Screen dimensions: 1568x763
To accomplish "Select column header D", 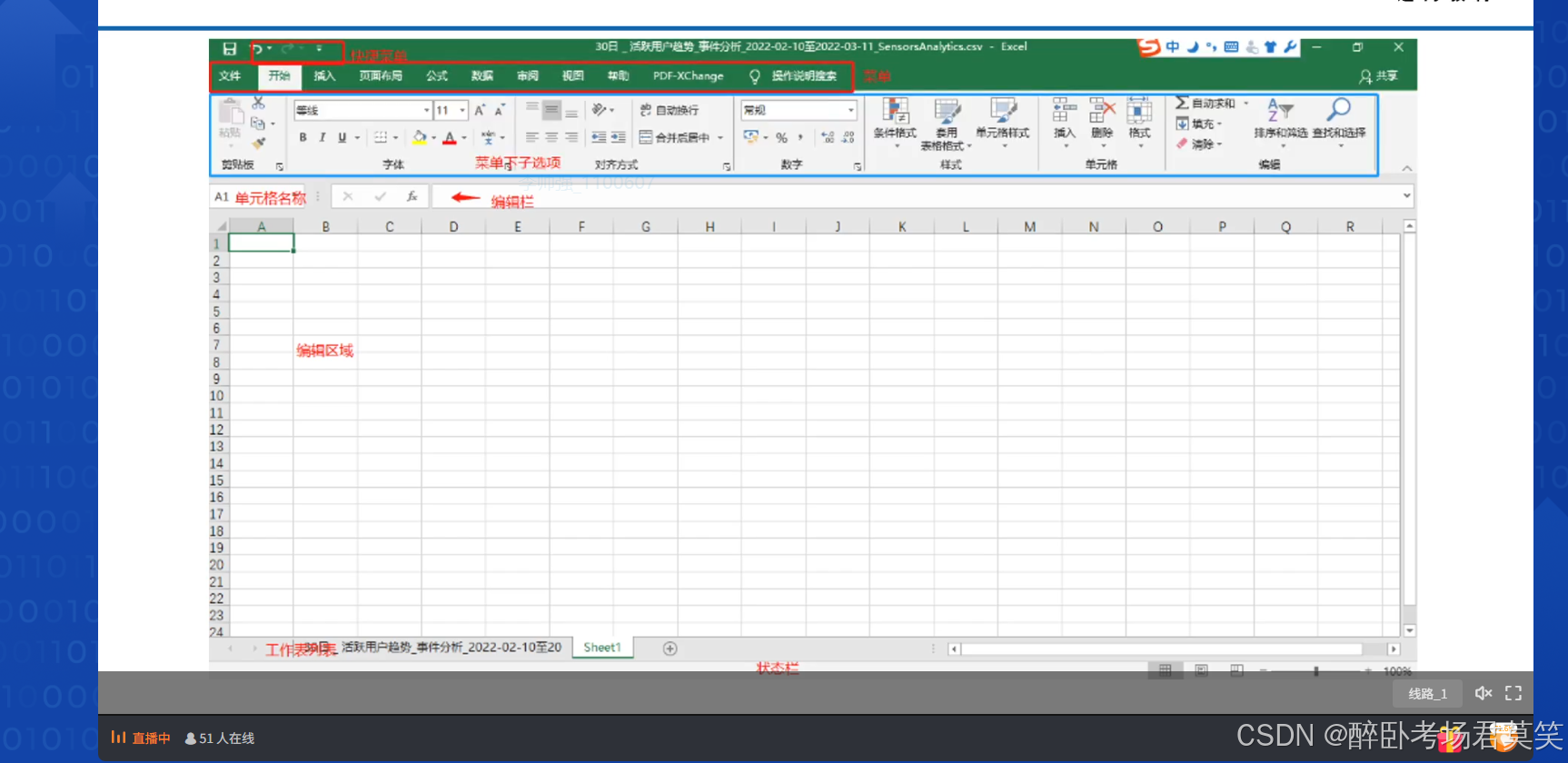I will pos(453,226).
